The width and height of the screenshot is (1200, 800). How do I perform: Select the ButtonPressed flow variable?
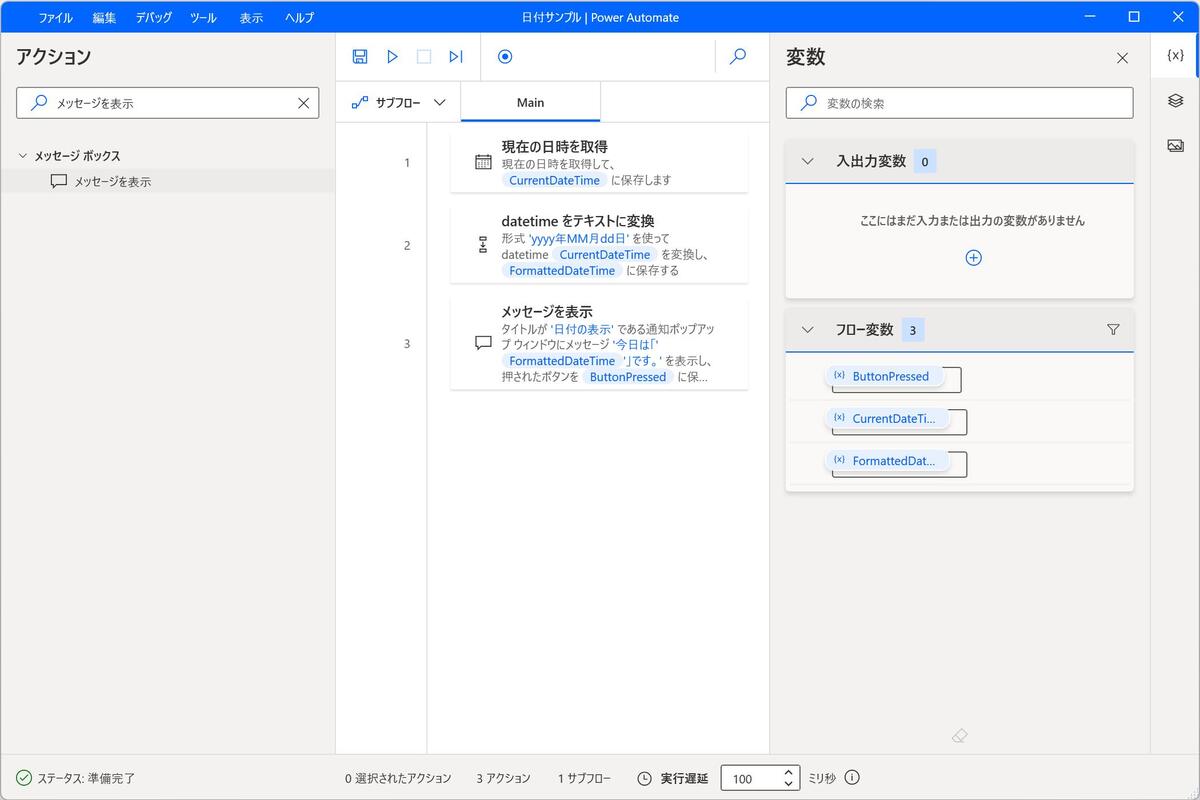pos(885,377)
